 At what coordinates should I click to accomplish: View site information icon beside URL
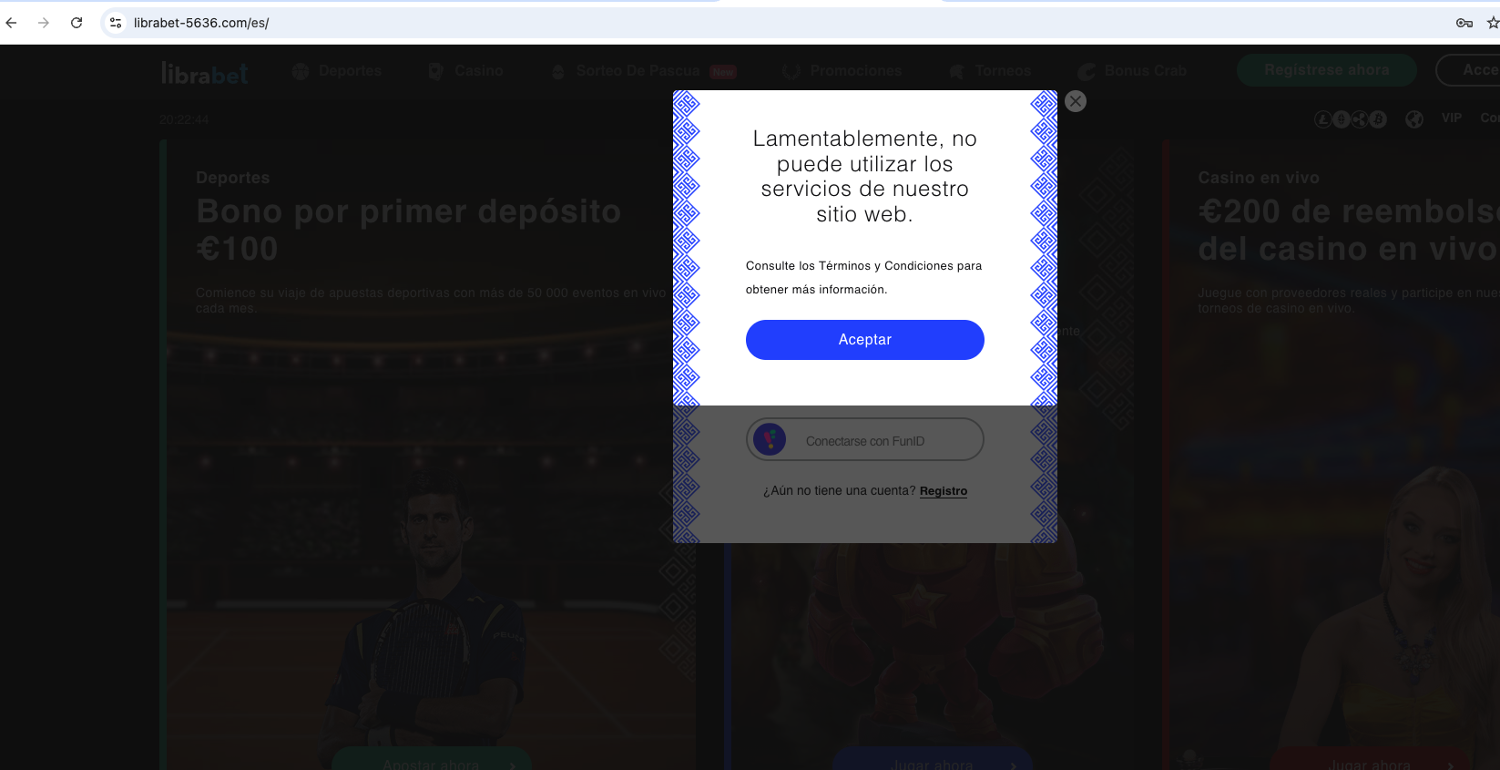pyautogui.click(x=116, y=23)
